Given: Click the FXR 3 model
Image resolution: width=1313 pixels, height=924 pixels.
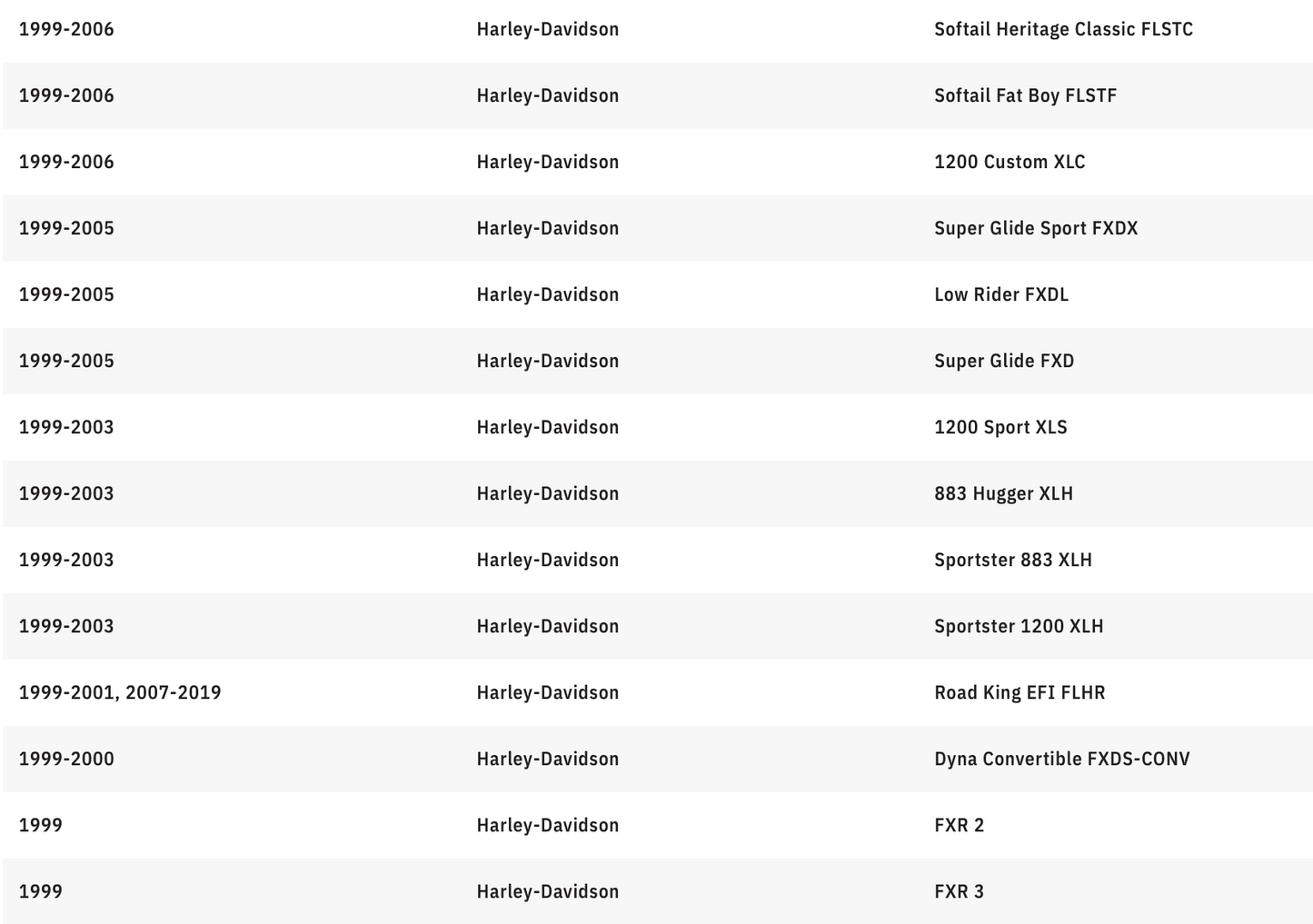Looking at the screenshot, I should tap(959, 891).
